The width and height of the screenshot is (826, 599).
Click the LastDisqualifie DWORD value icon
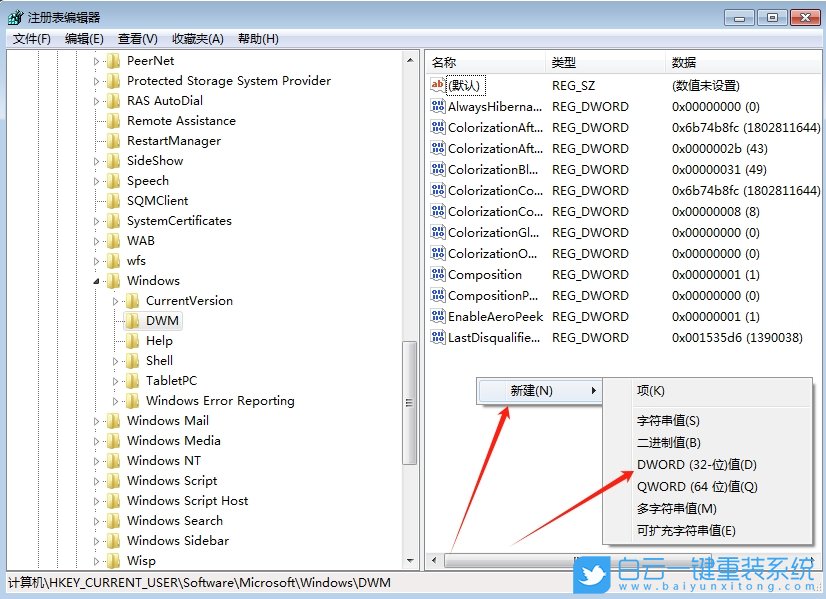coord(440,337)
